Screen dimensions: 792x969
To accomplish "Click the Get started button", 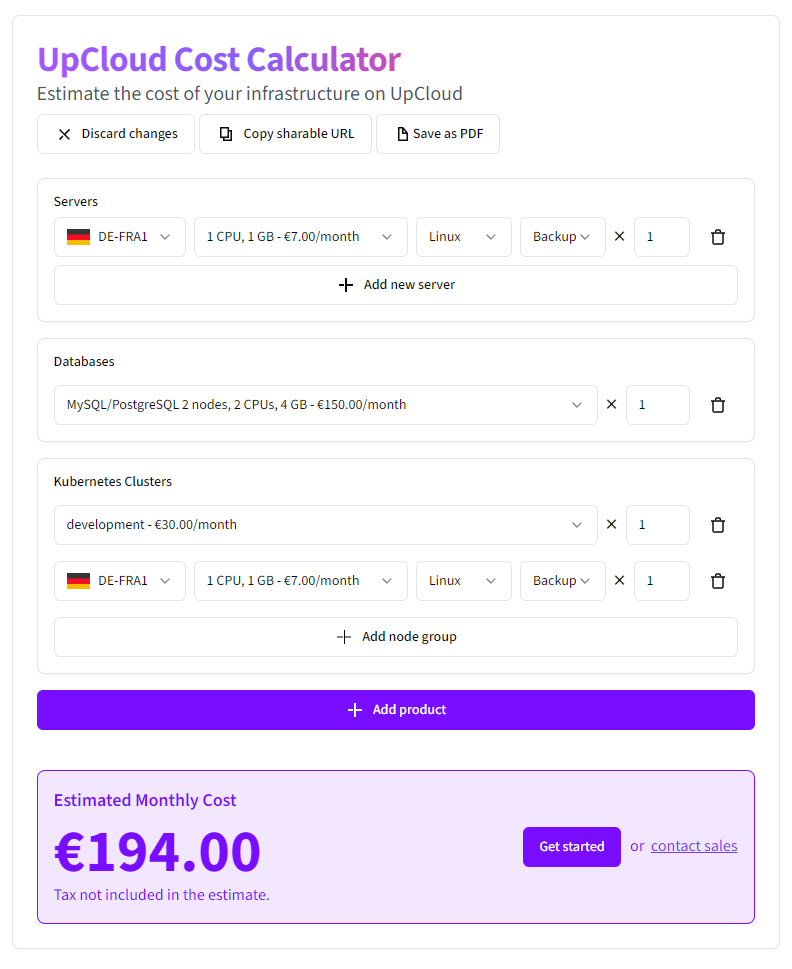I will click(572, 847).
